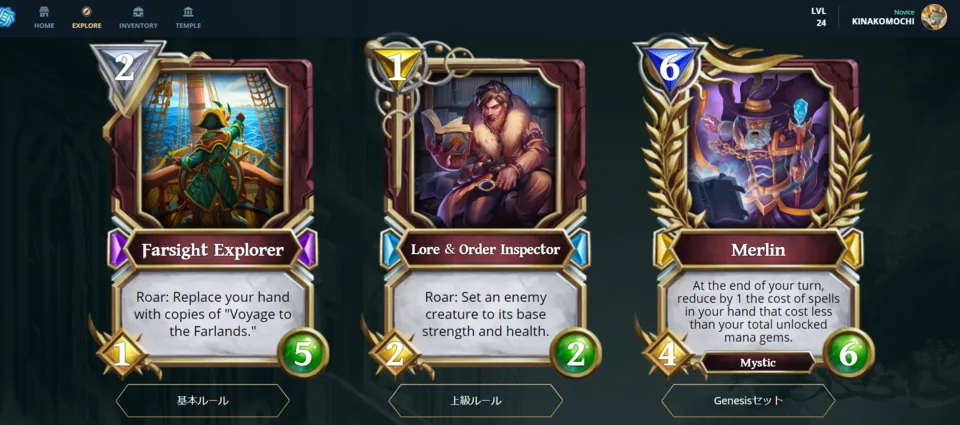Viewport: 960px width, 425px height.
Task: Select the Merlin card artwork
Action: tap(759, 147)
